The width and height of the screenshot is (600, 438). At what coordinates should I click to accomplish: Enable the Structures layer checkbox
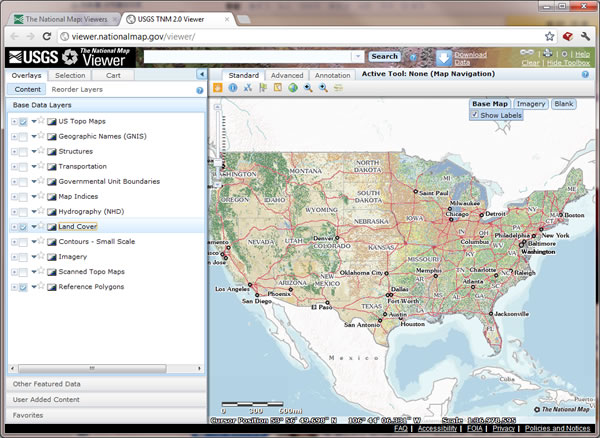click(23, 152)
